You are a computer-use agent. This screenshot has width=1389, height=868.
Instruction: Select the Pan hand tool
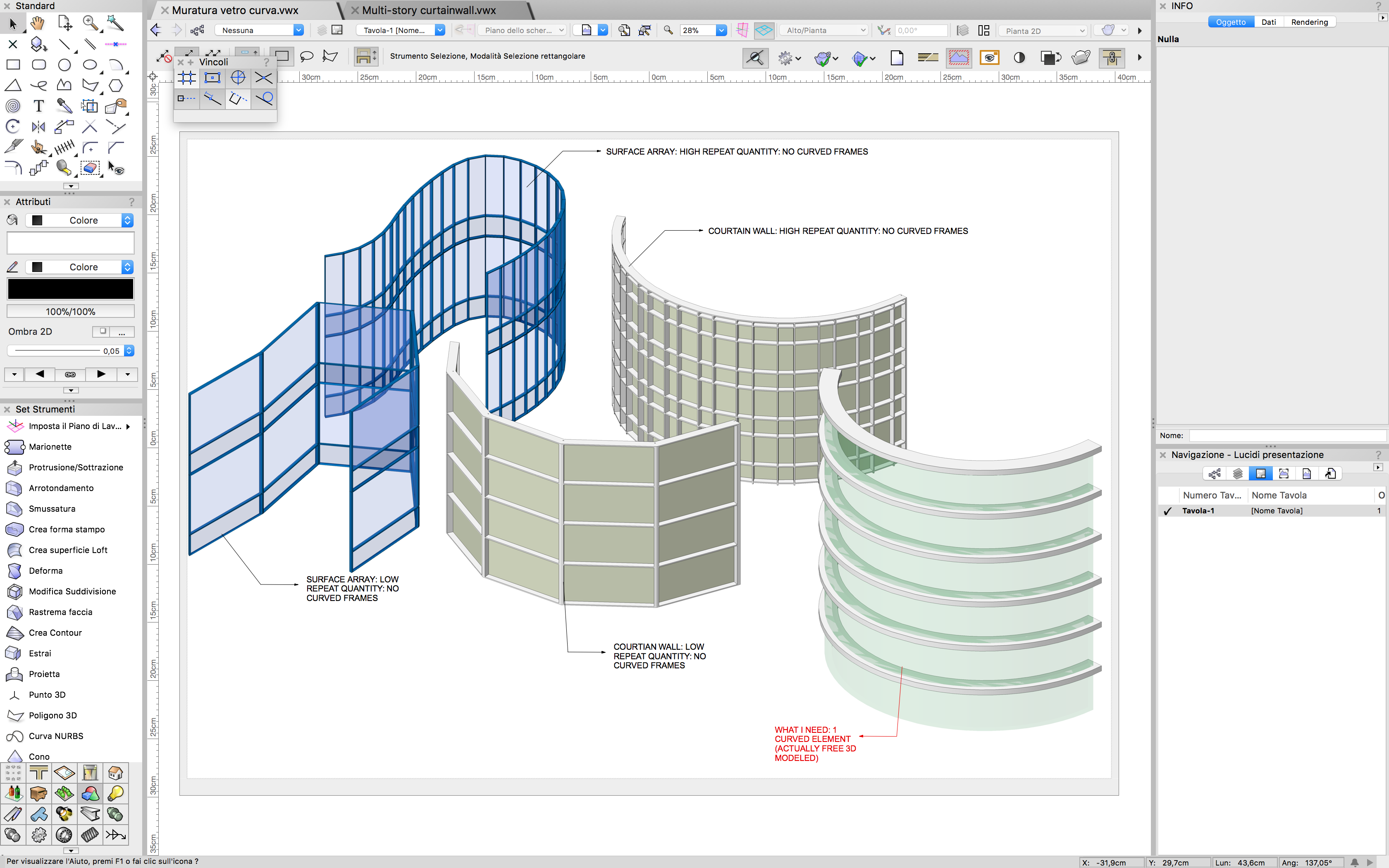point(38,24)
